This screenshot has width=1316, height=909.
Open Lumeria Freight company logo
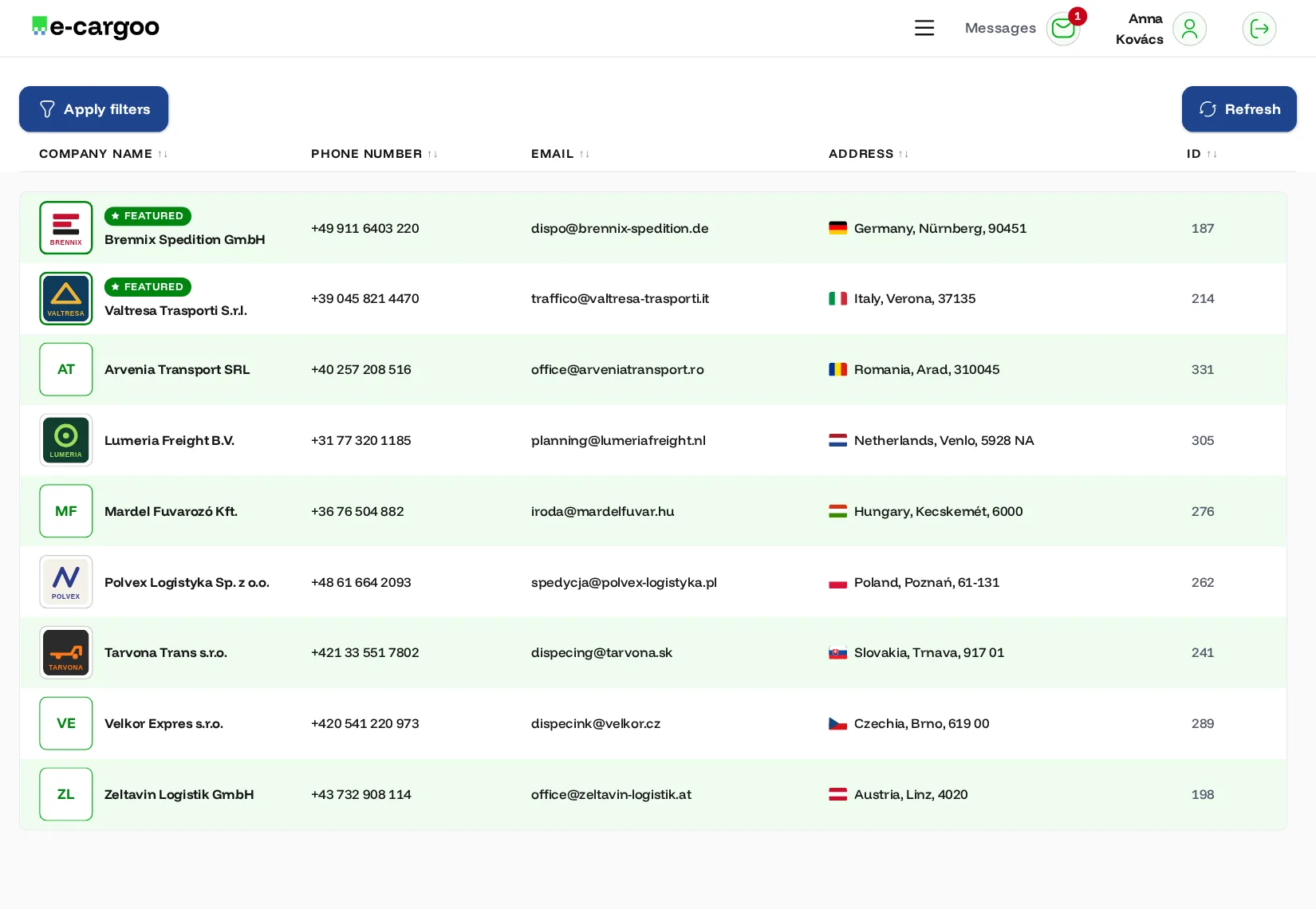pyautogui.click(x=66, y=440)
